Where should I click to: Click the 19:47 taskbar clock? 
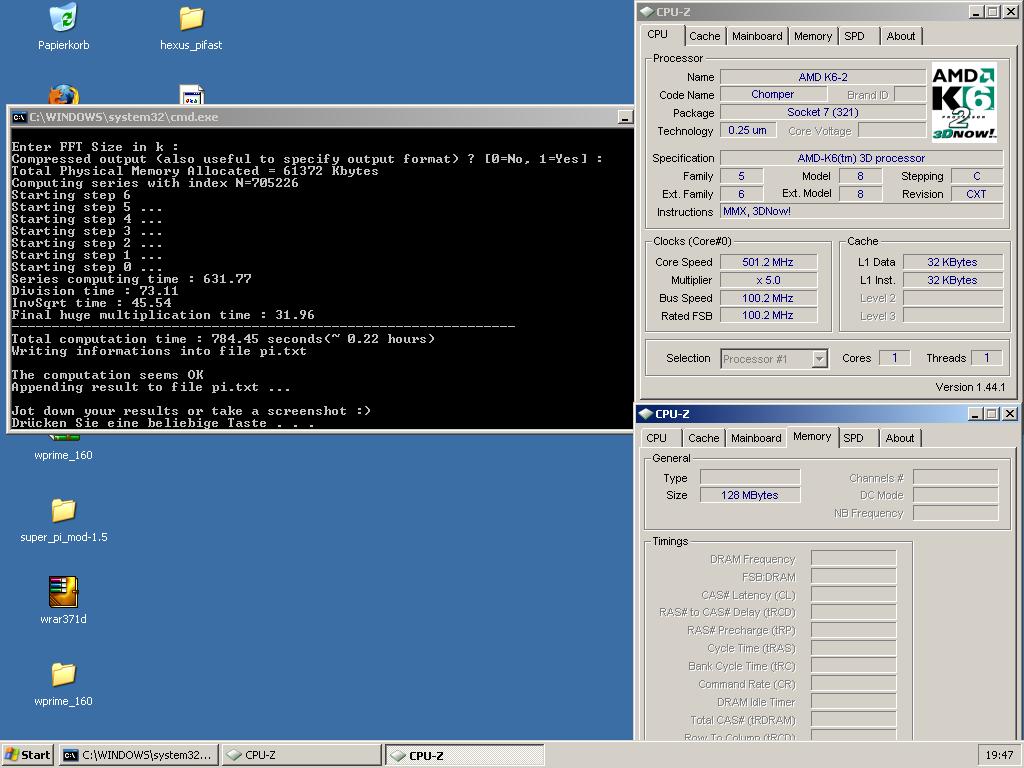click(999, 755)
